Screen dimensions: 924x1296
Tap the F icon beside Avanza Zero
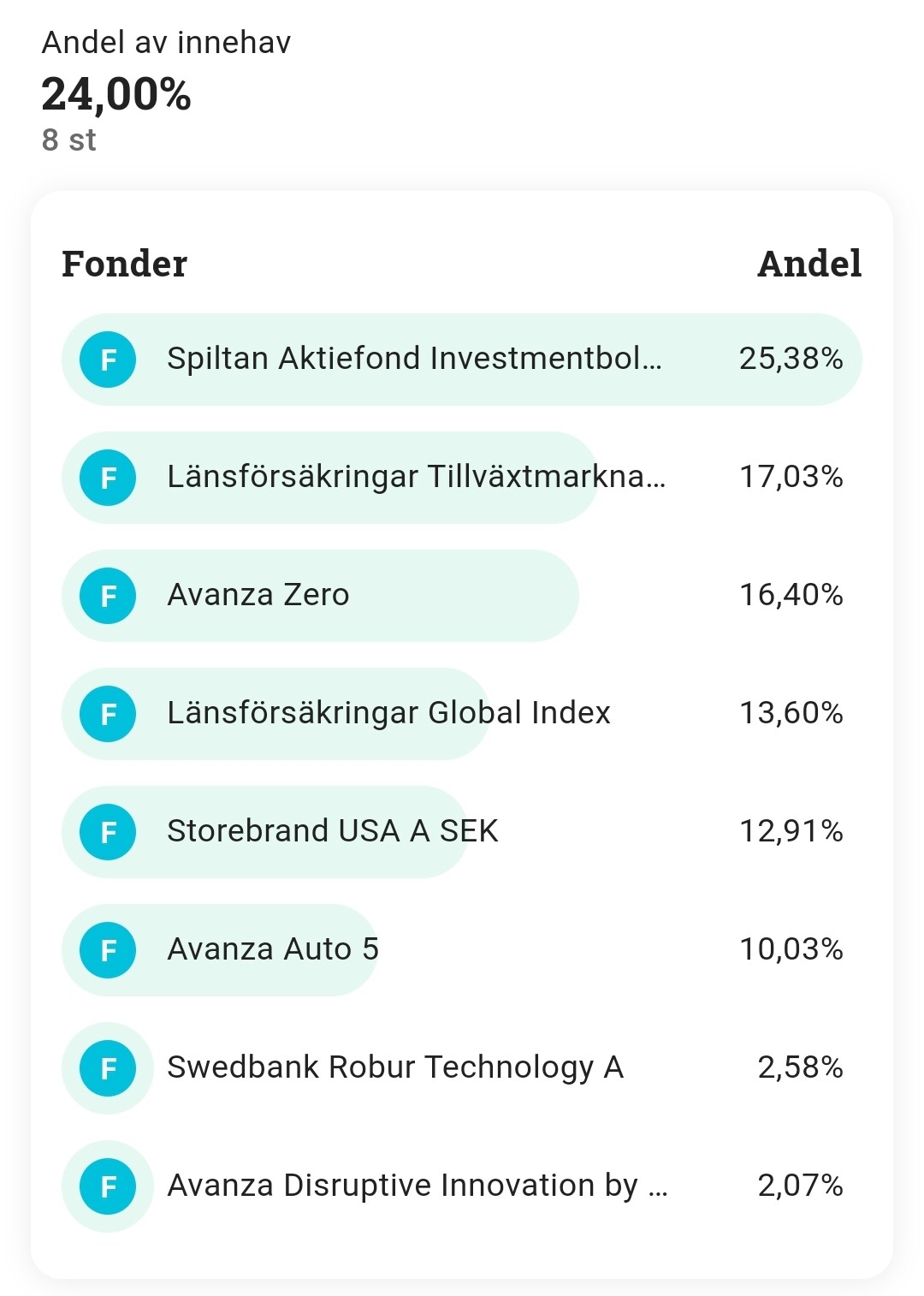108,596
